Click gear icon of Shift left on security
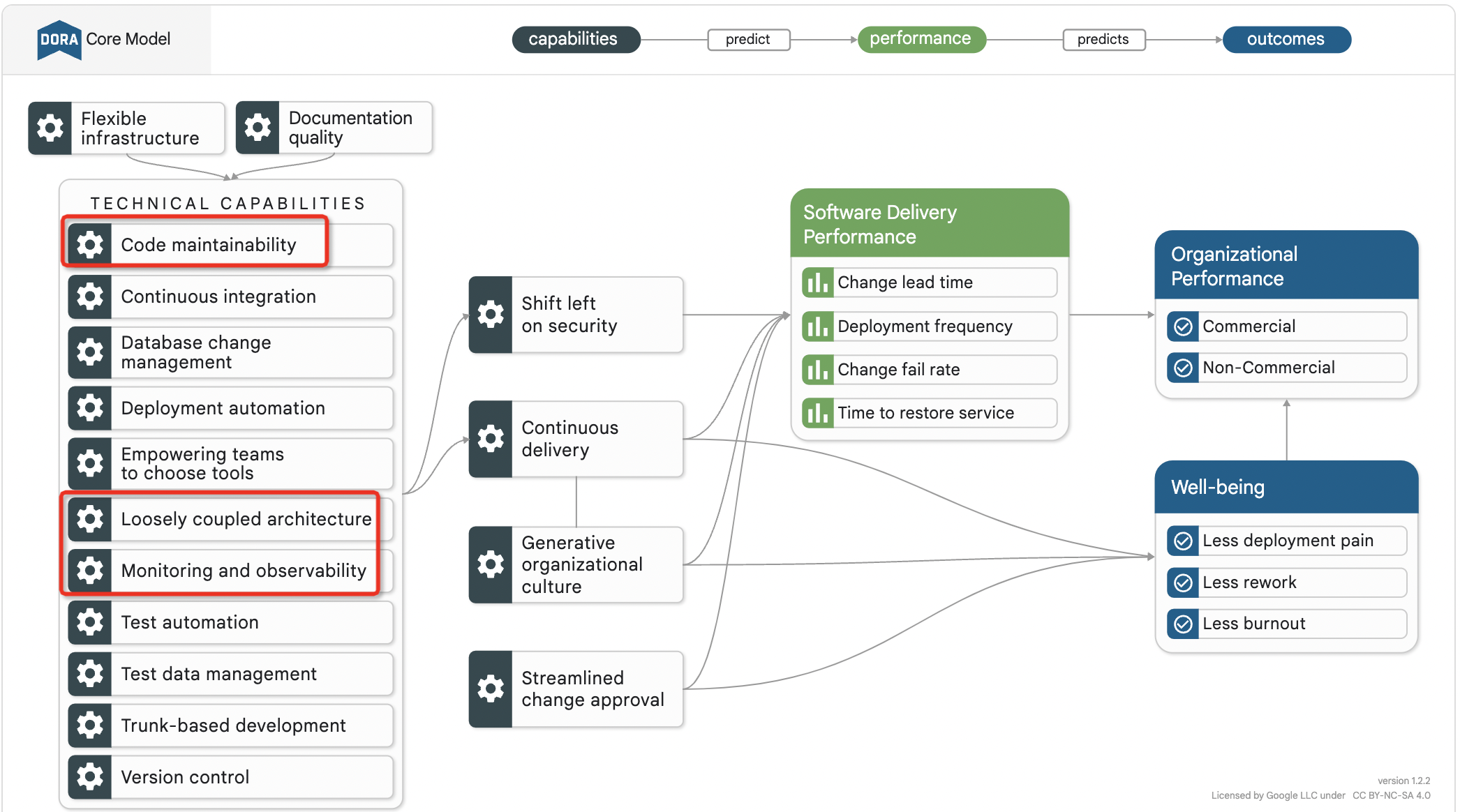Image resolution: width=1460 pixels, height=812 pixels. (x=491, y=315)
